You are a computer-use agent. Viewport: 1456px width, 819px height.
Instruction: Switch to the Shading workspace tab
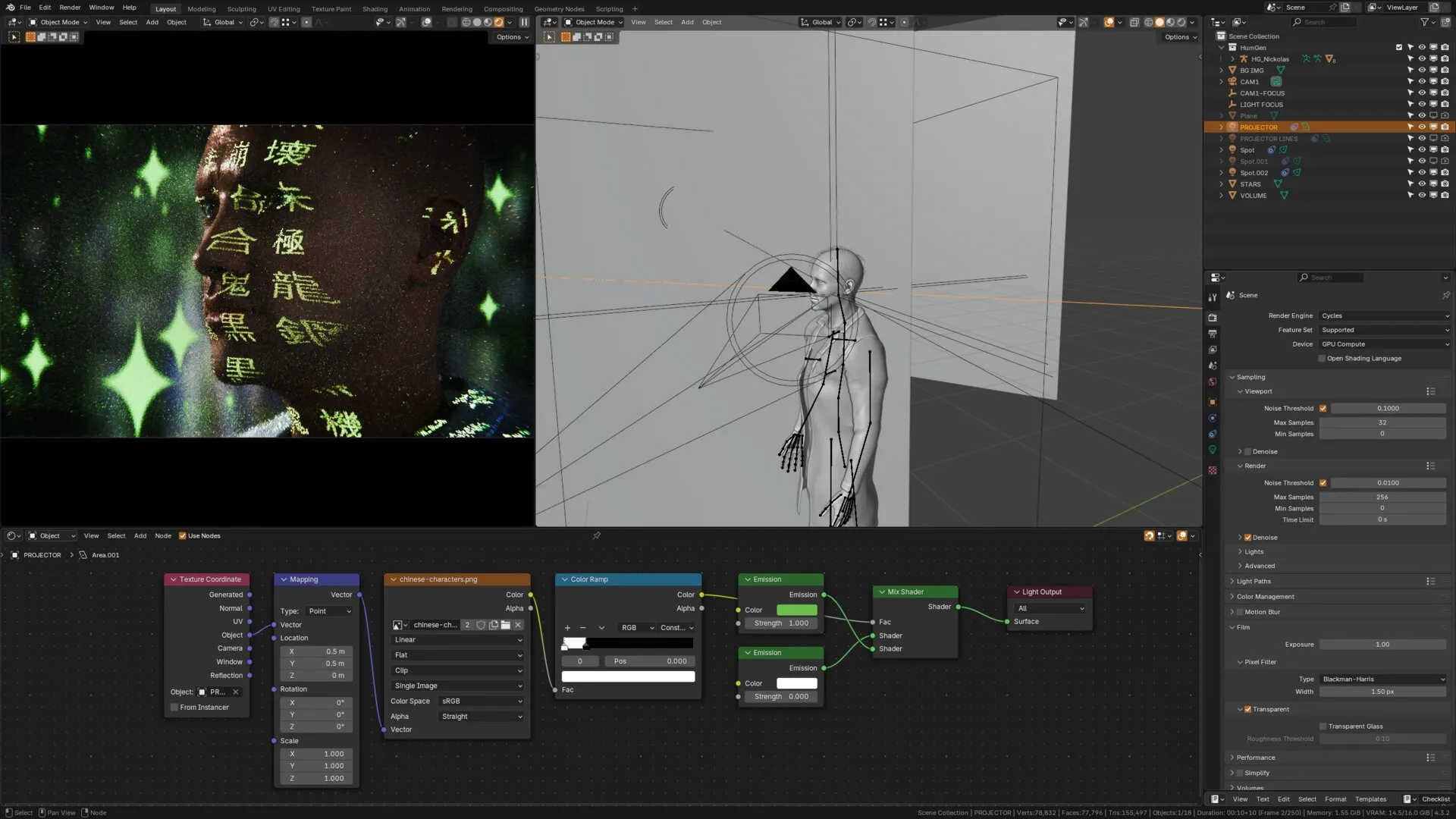tap(375, 9)
